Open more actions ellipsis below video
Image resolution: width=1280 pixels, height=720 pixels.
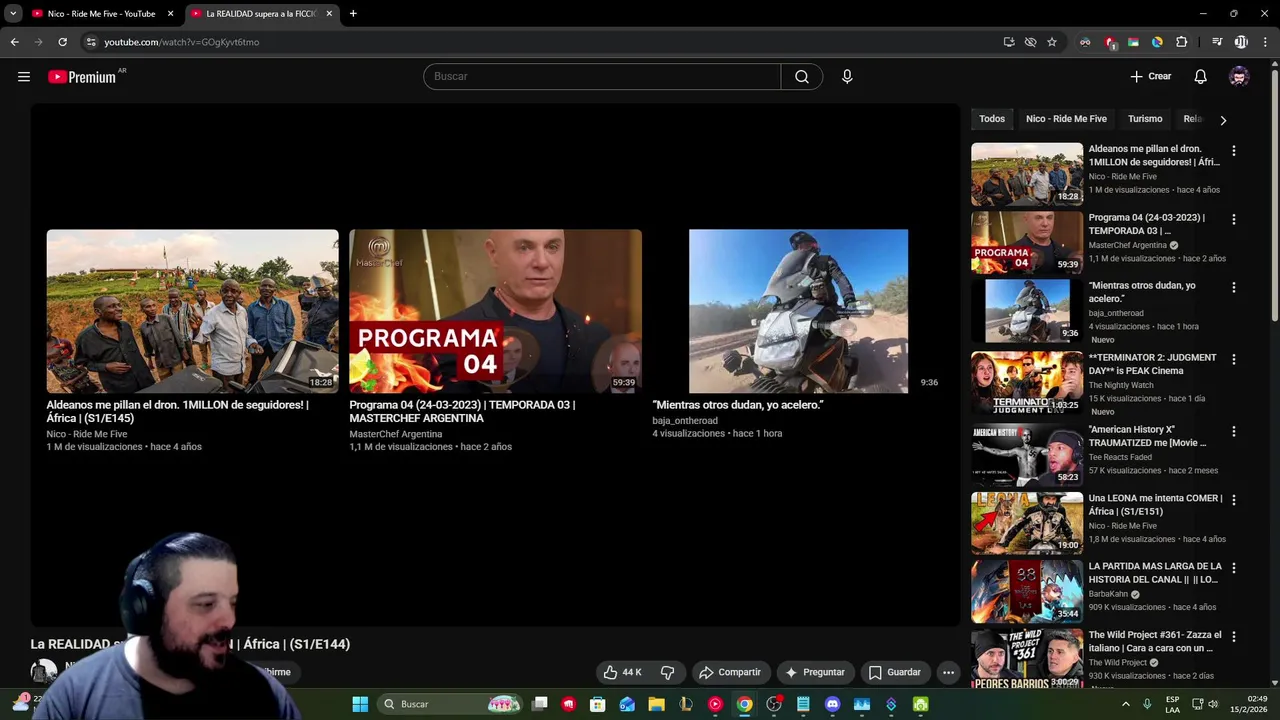point(948,672)
